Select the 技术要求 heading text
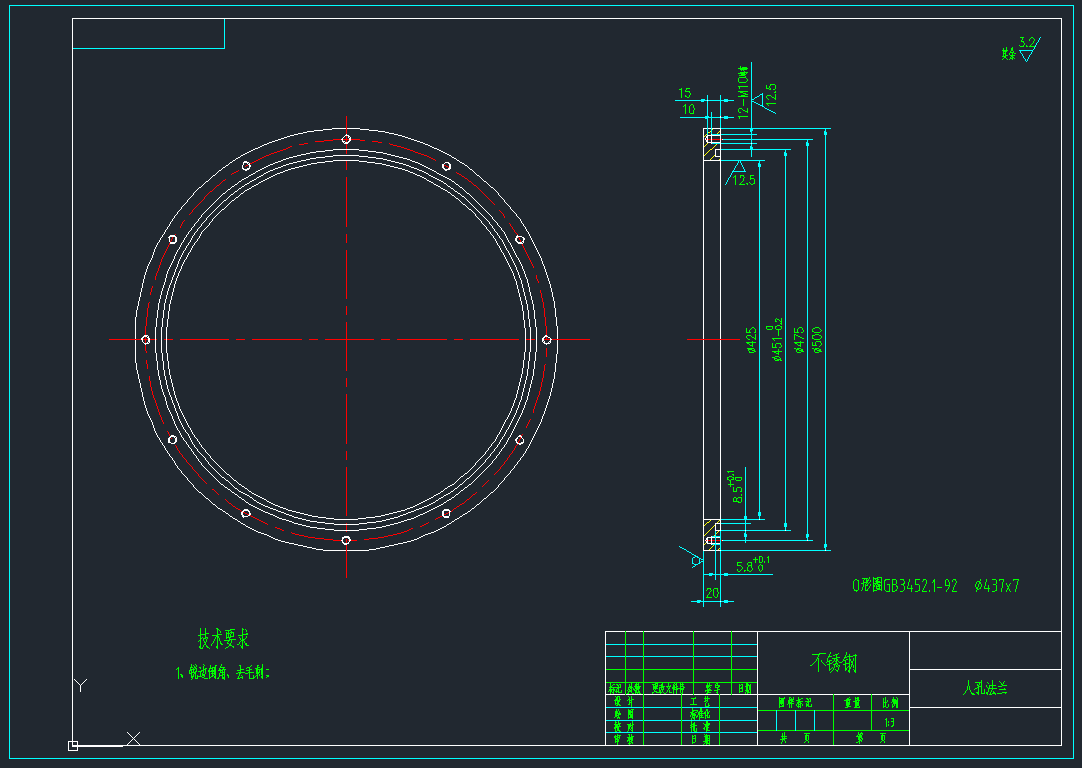Screen dimensions: 1082x768 coord(224,638)
